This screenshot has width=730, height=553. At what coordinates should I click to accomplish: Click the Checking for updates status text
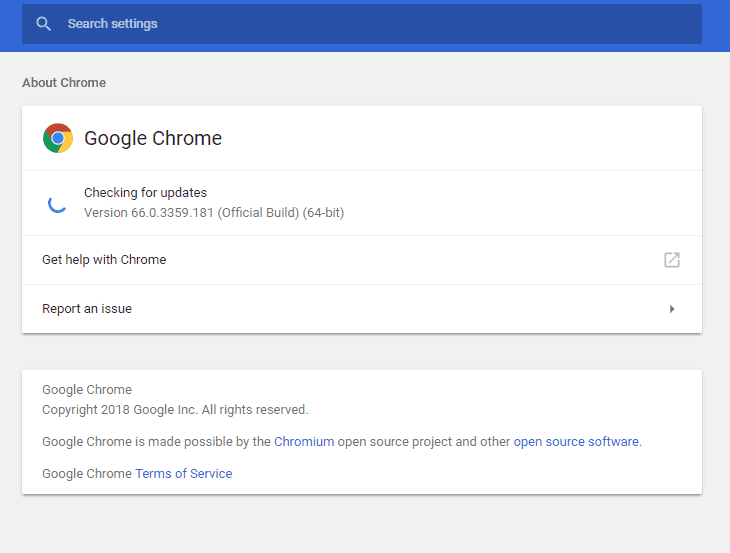[x=145, y=193]
